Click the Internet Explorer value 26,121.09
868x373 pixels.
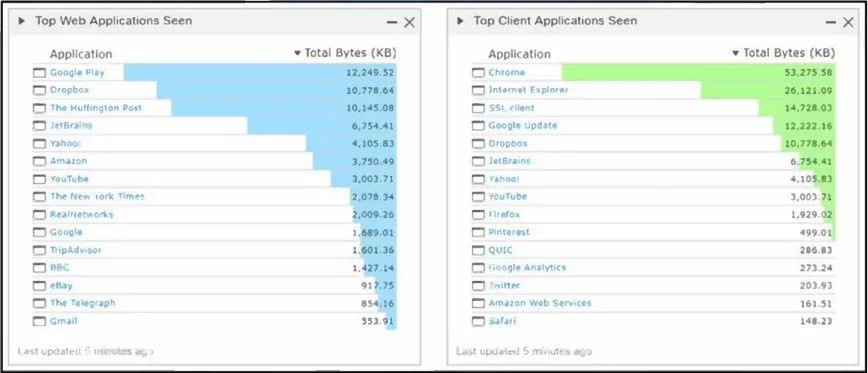[x=808, y=90]
